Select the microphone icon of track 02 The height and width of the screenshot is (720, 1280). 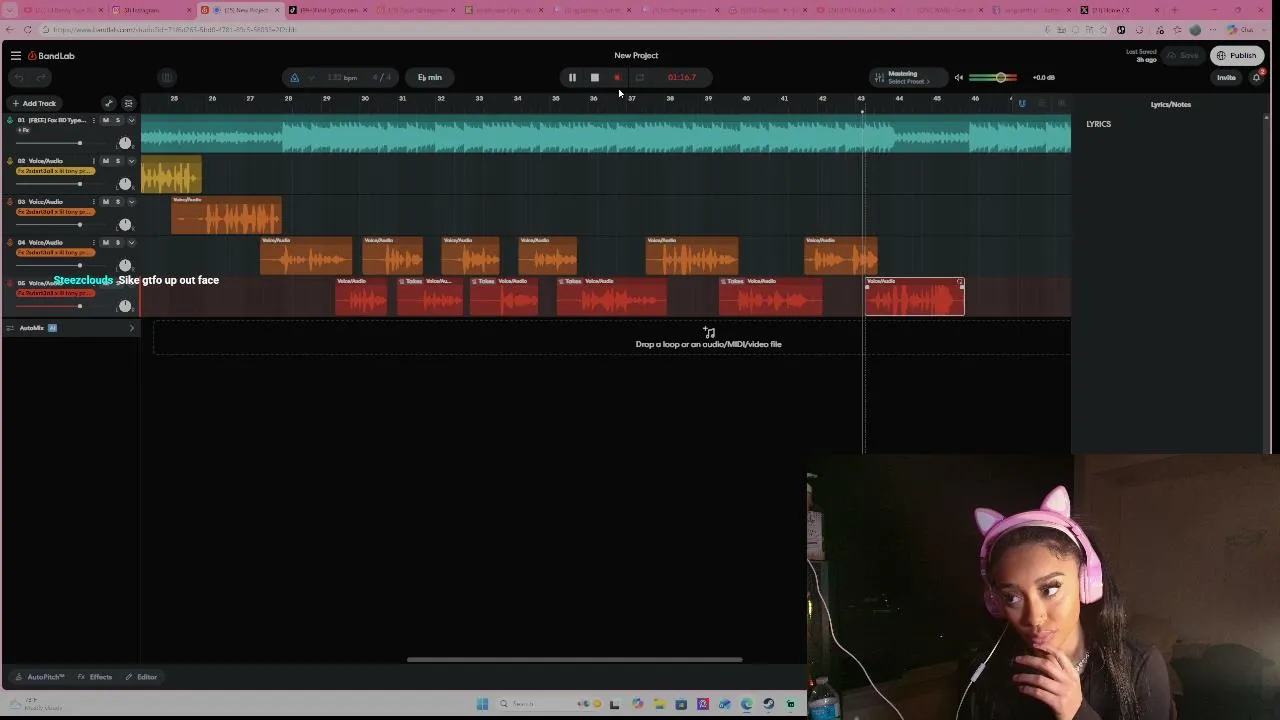(x=10, y=161)
